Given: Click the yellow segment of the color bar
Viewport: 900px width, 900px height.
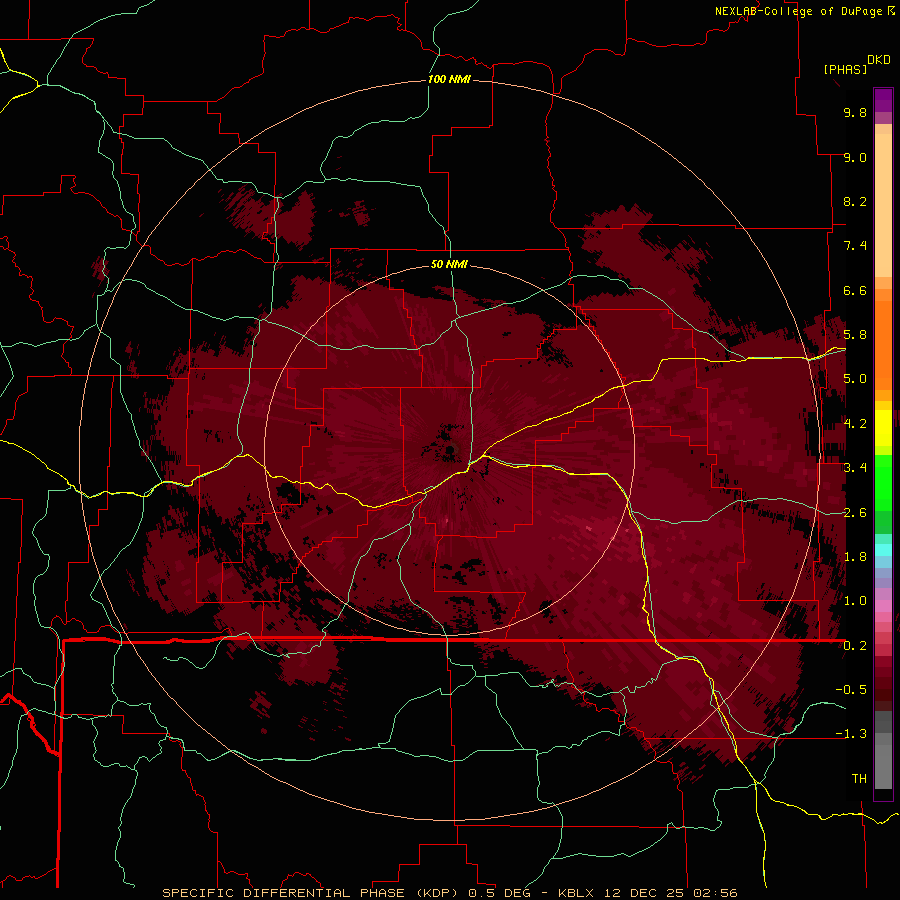Looking at the screenshot, I should [x=883, y=428].
